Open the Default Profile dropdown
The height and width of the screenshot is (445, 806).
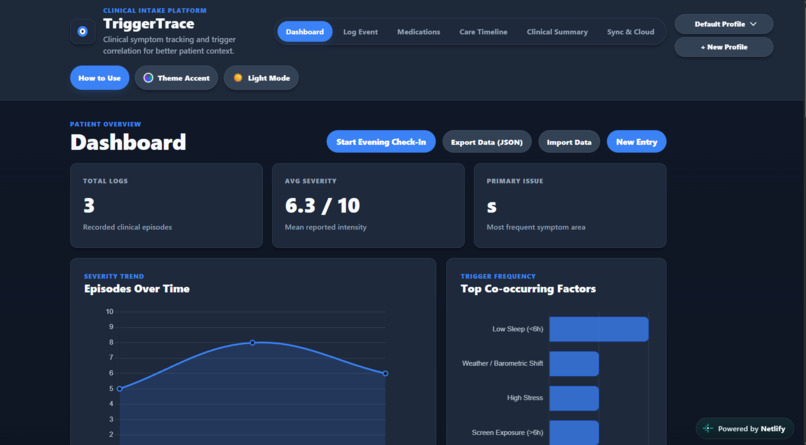tap(724, 24)
